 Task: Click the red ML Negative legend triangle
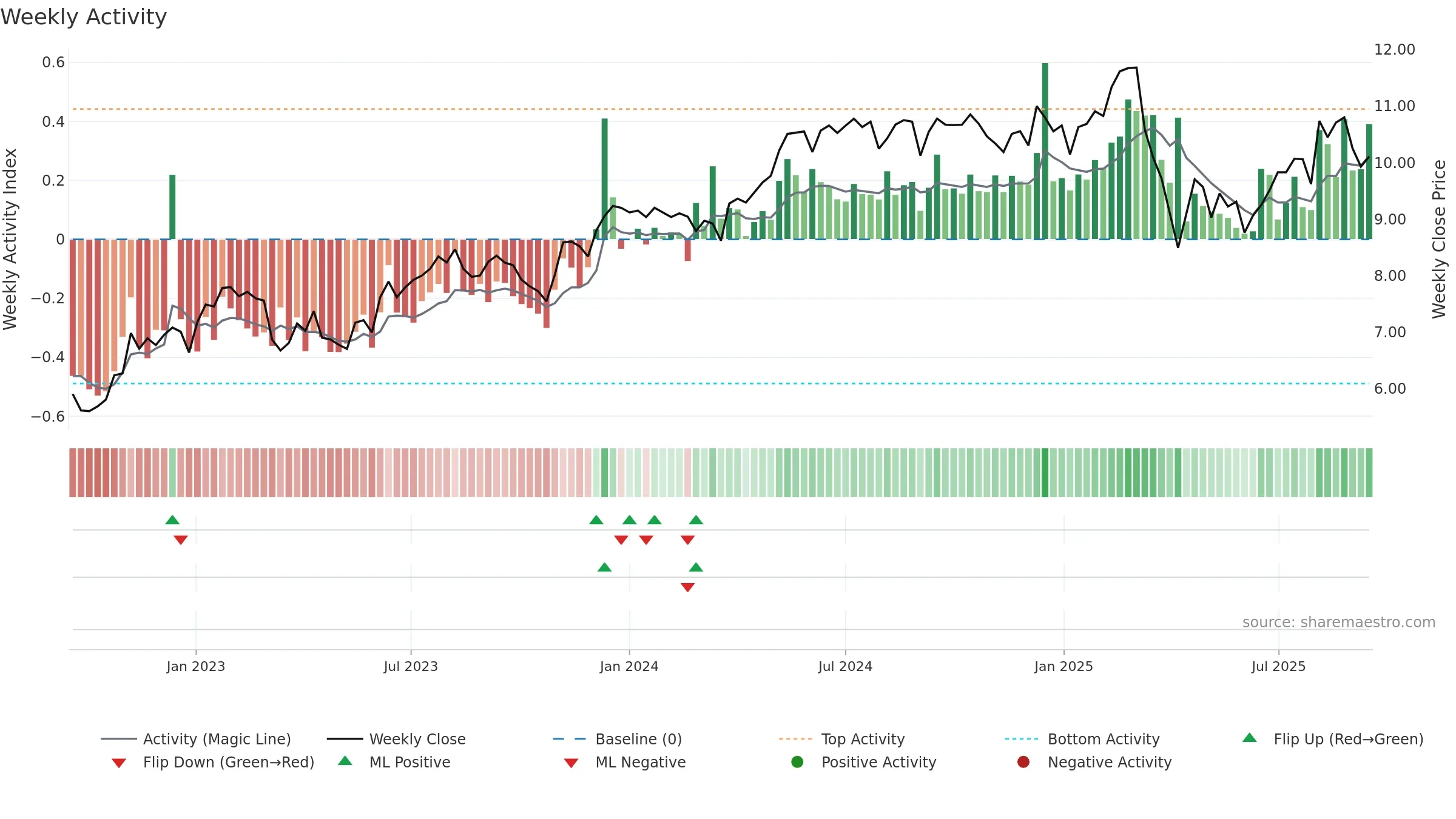571,763
